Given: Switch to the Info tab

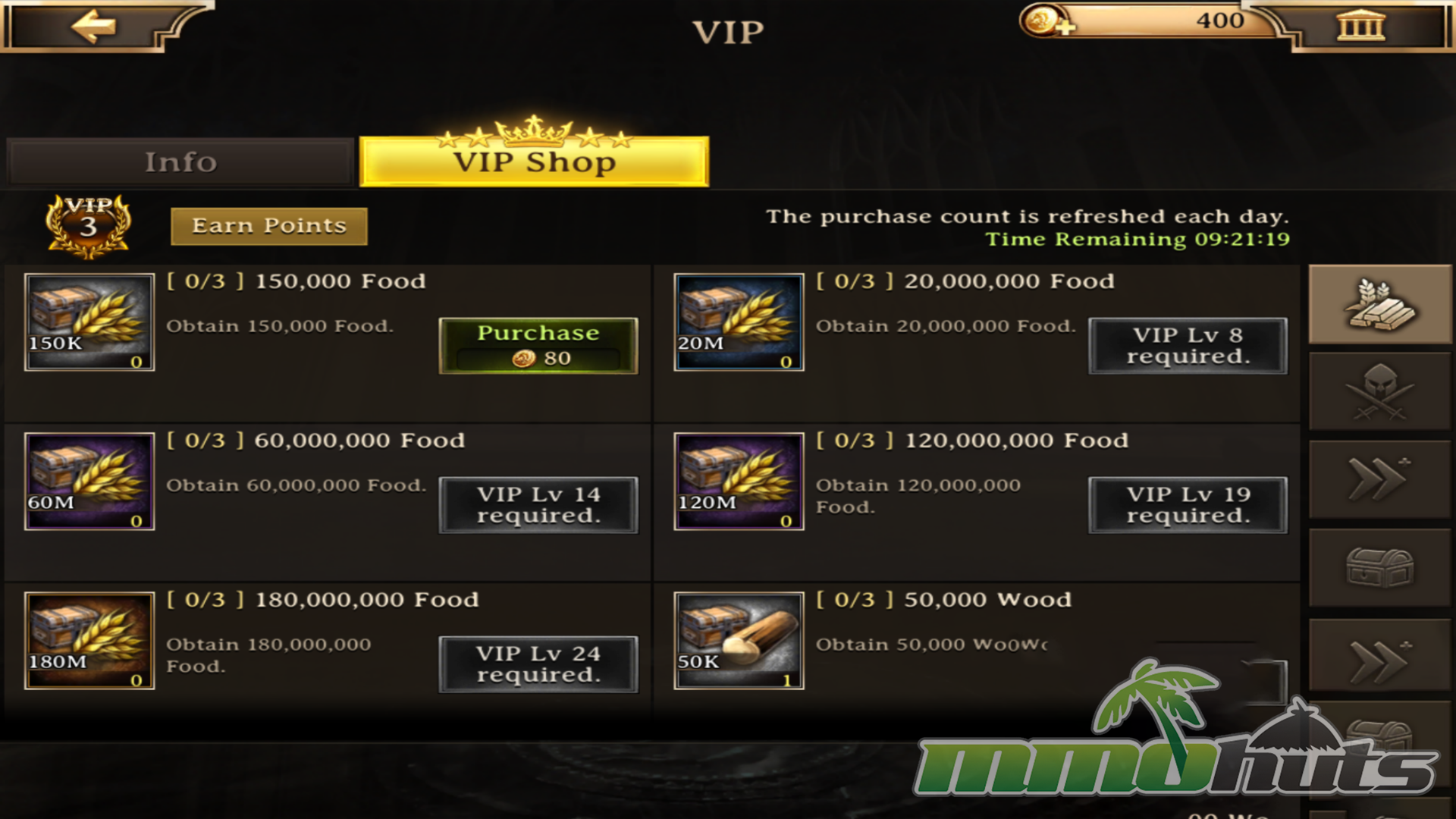Looking at the screenshot, I should [x=180, y=162].
